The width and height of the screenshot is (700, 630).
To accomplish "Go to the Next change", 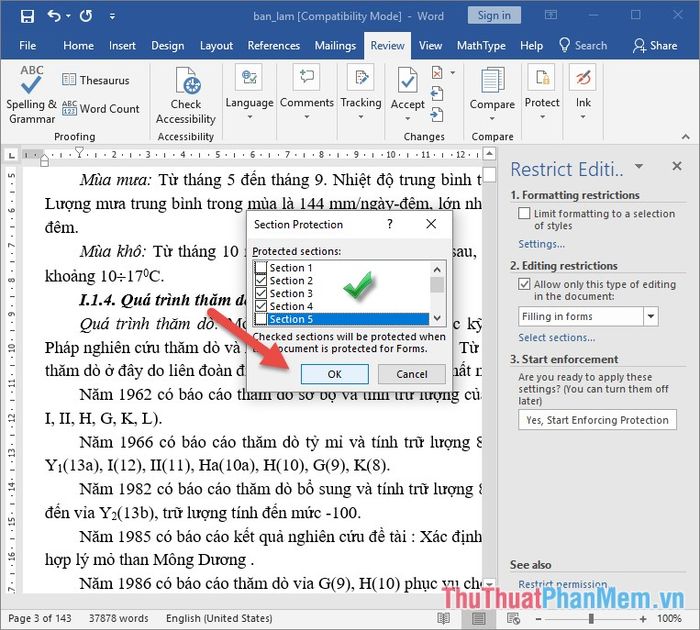I will [x=437, y=115].
